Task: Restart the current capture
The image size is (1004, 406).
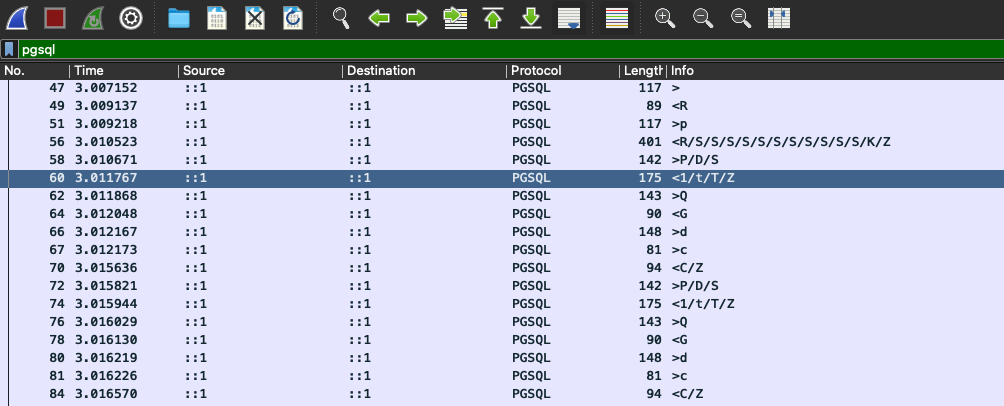Action: (x=93, y=17)
